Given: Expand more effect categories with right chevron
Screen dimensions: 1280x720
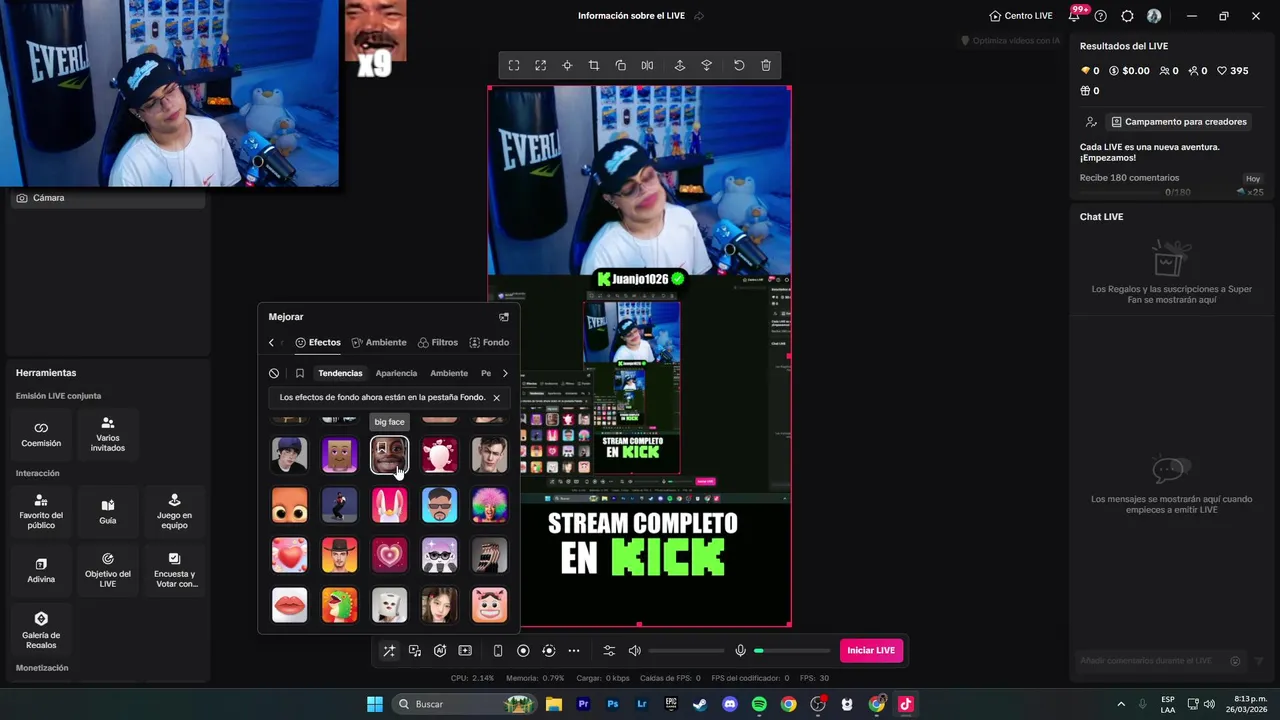Looking at the screenshot, I should tap(505, 373).
